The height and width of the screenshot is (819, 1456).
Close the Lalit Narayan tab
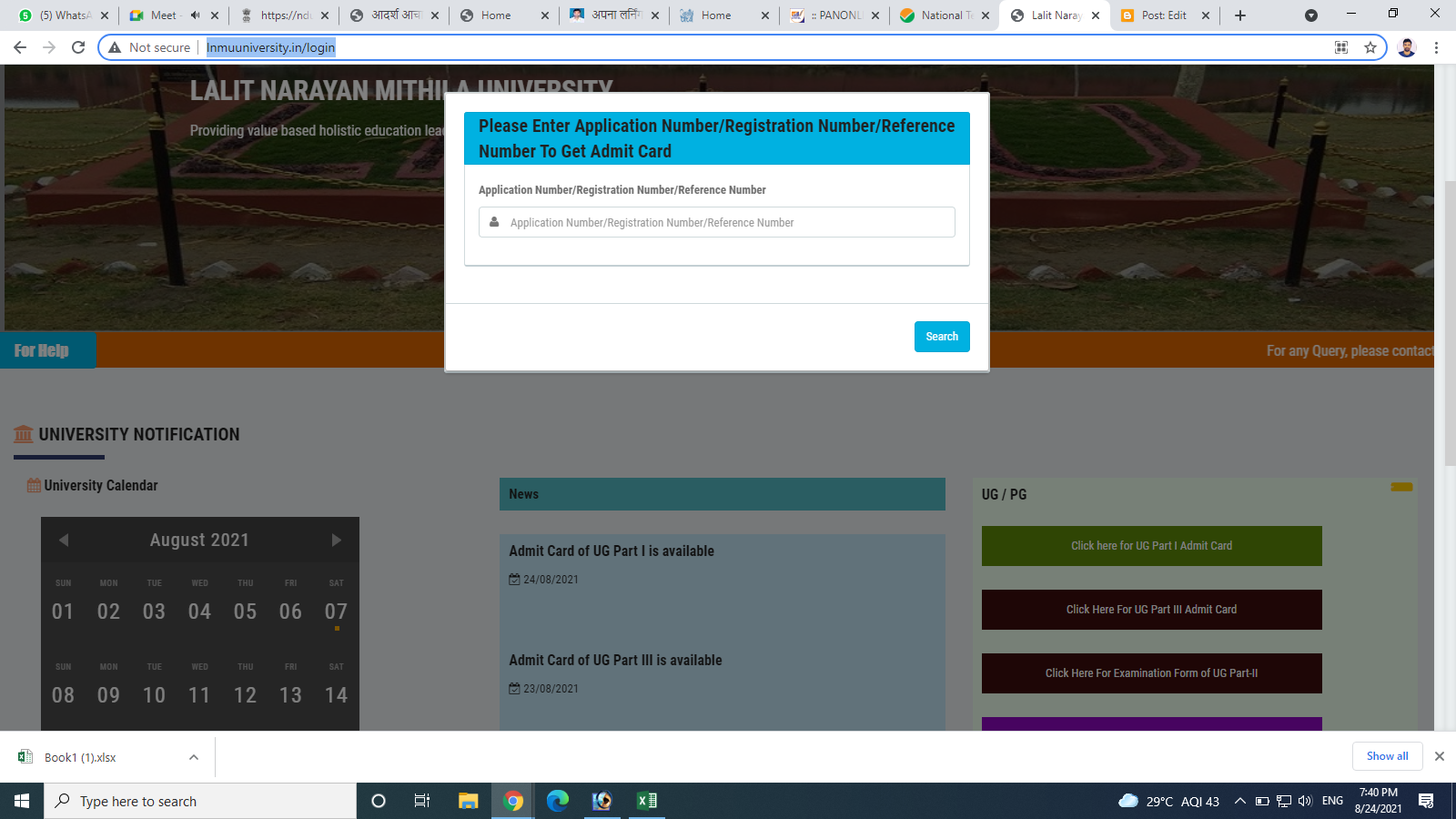pos(1096,15)
